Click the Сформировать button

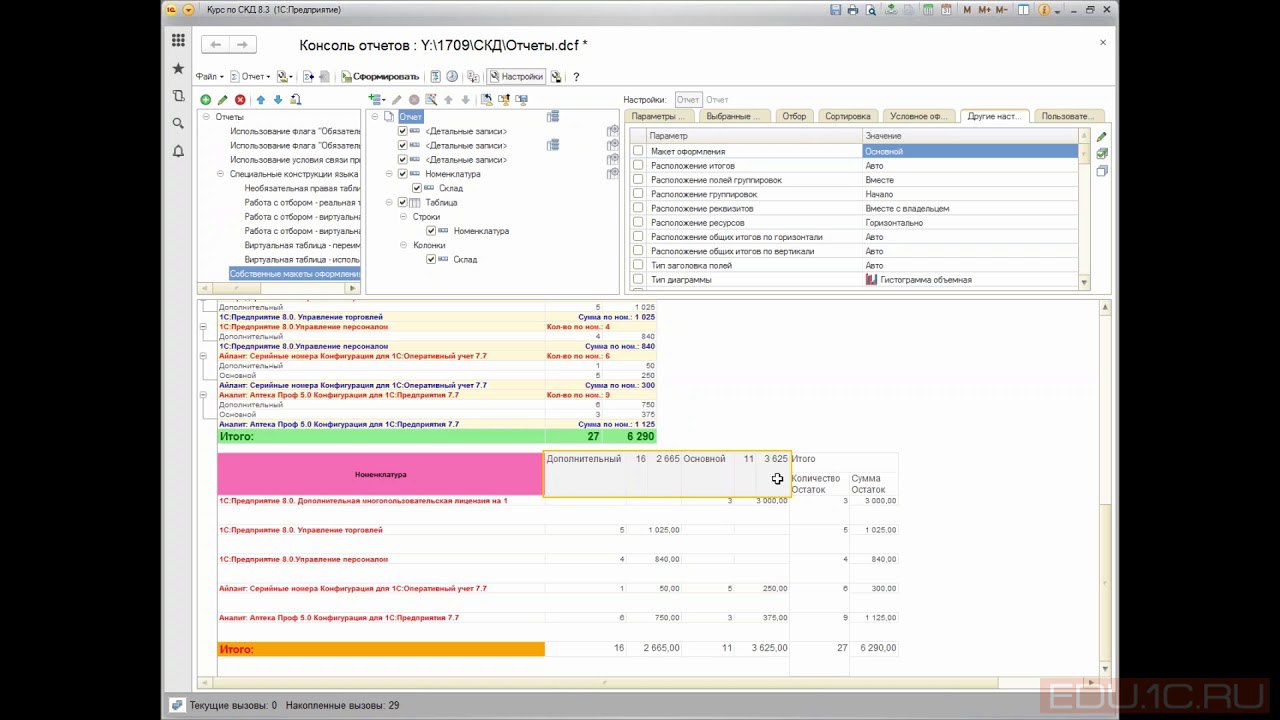[380, 77]
